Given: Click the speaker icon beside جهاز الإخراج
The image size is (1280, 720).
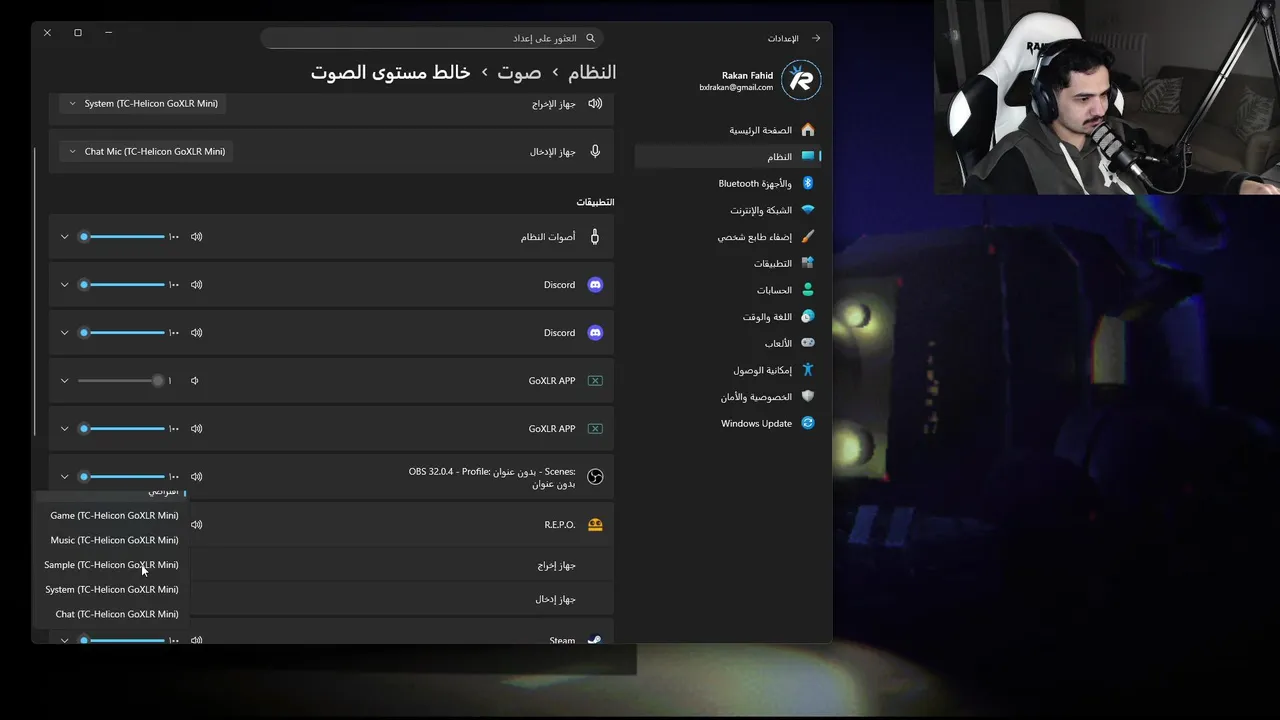Looking at the screenshot, I should (595, 103).
